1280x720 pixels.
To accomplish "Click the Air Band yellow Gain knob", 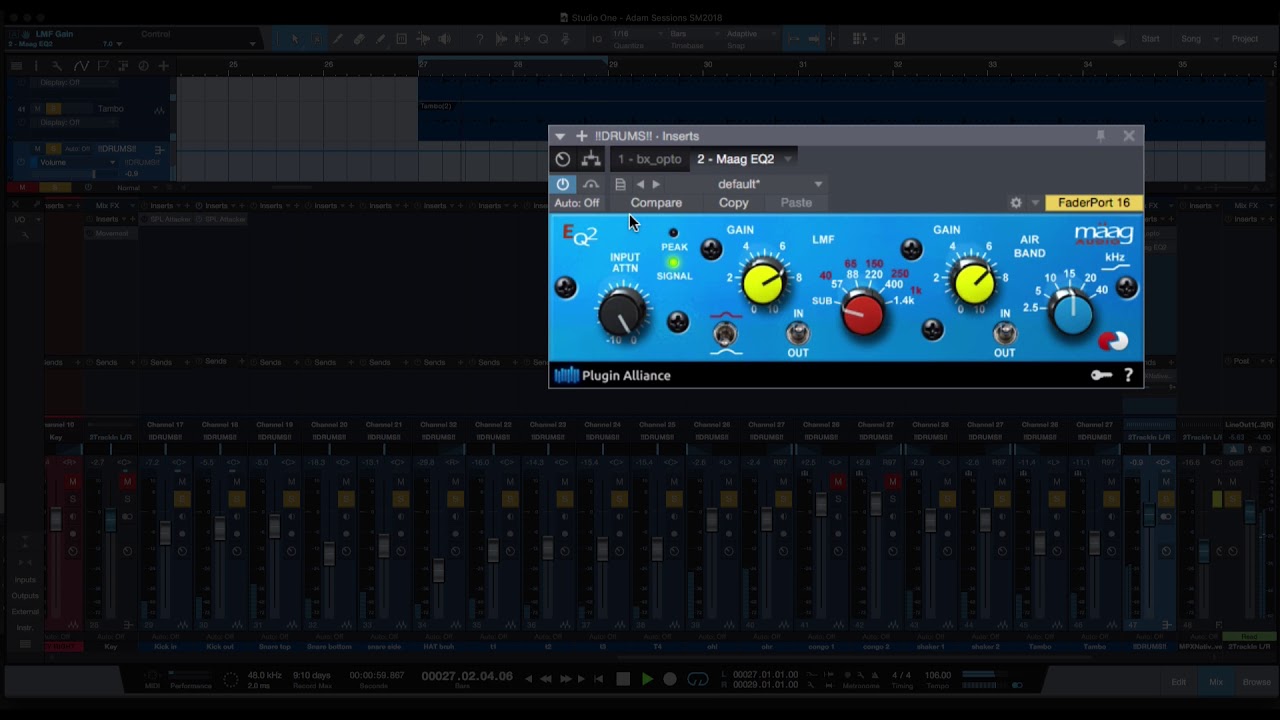I will tap(974, 283).
